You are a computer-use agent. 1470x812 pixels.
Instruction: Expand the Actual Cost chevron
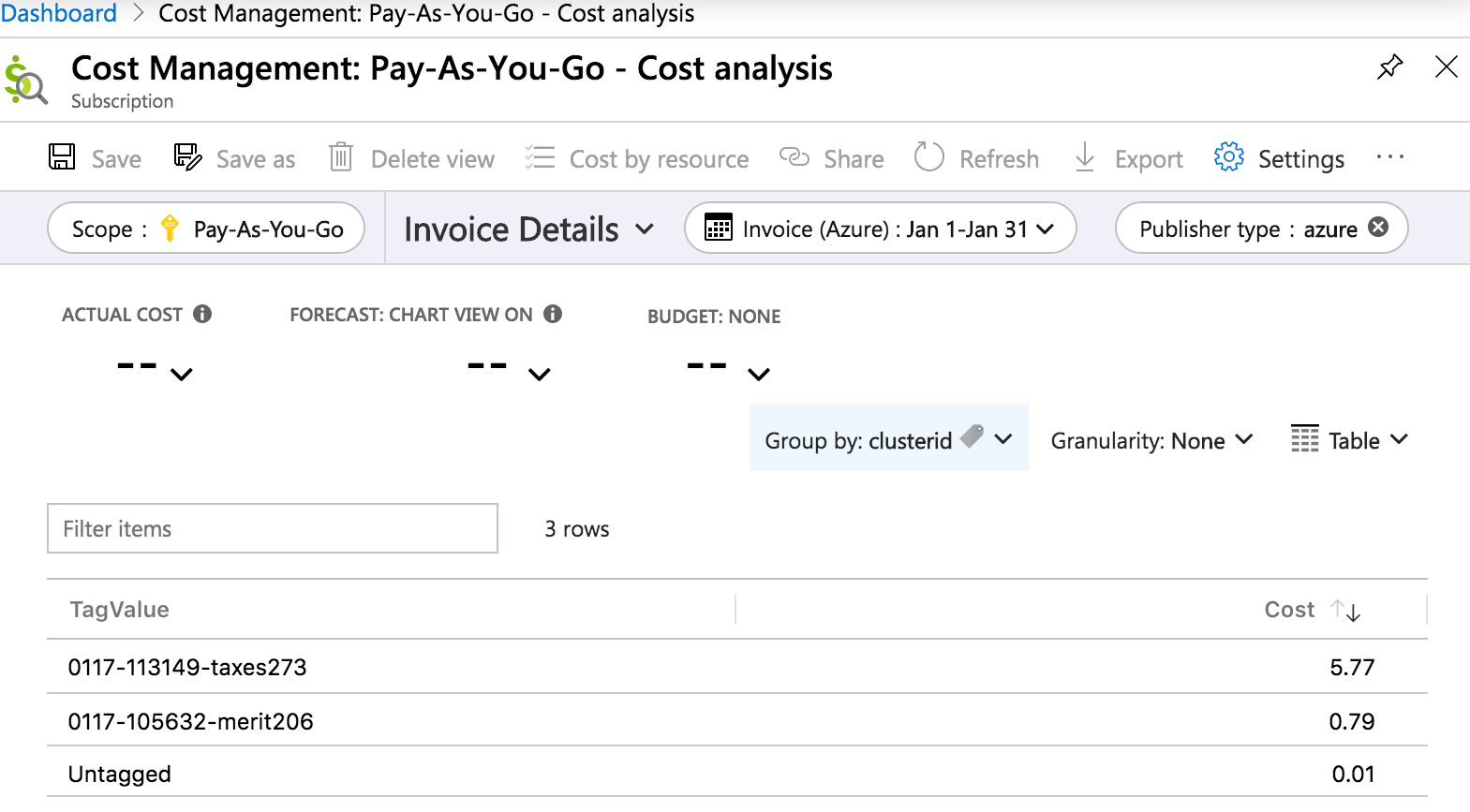(x=182, y=375)
